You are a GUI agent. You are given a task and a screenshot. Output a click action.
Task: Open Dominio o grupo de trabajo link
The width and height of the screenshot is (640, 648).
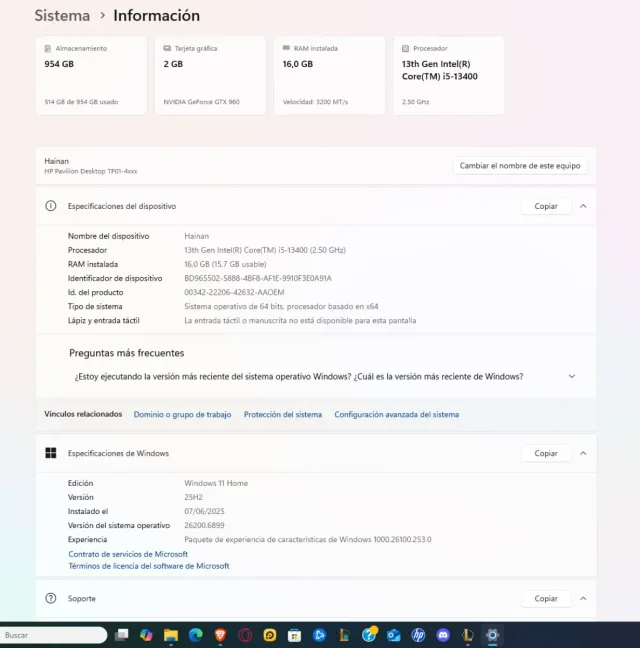point(182,414)
